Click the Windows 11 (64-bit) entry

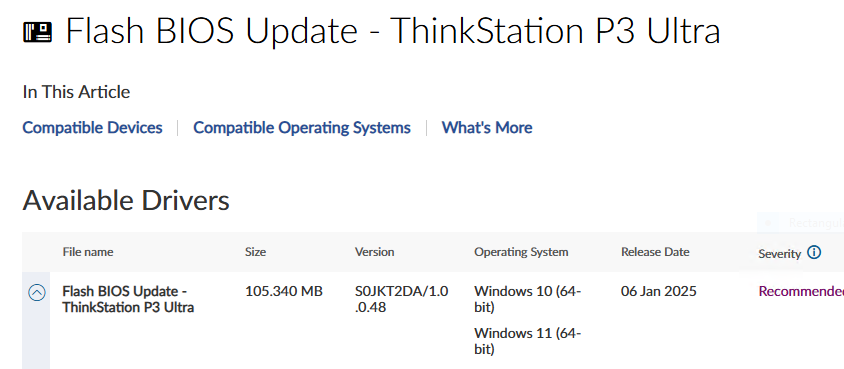click(528, 342)
